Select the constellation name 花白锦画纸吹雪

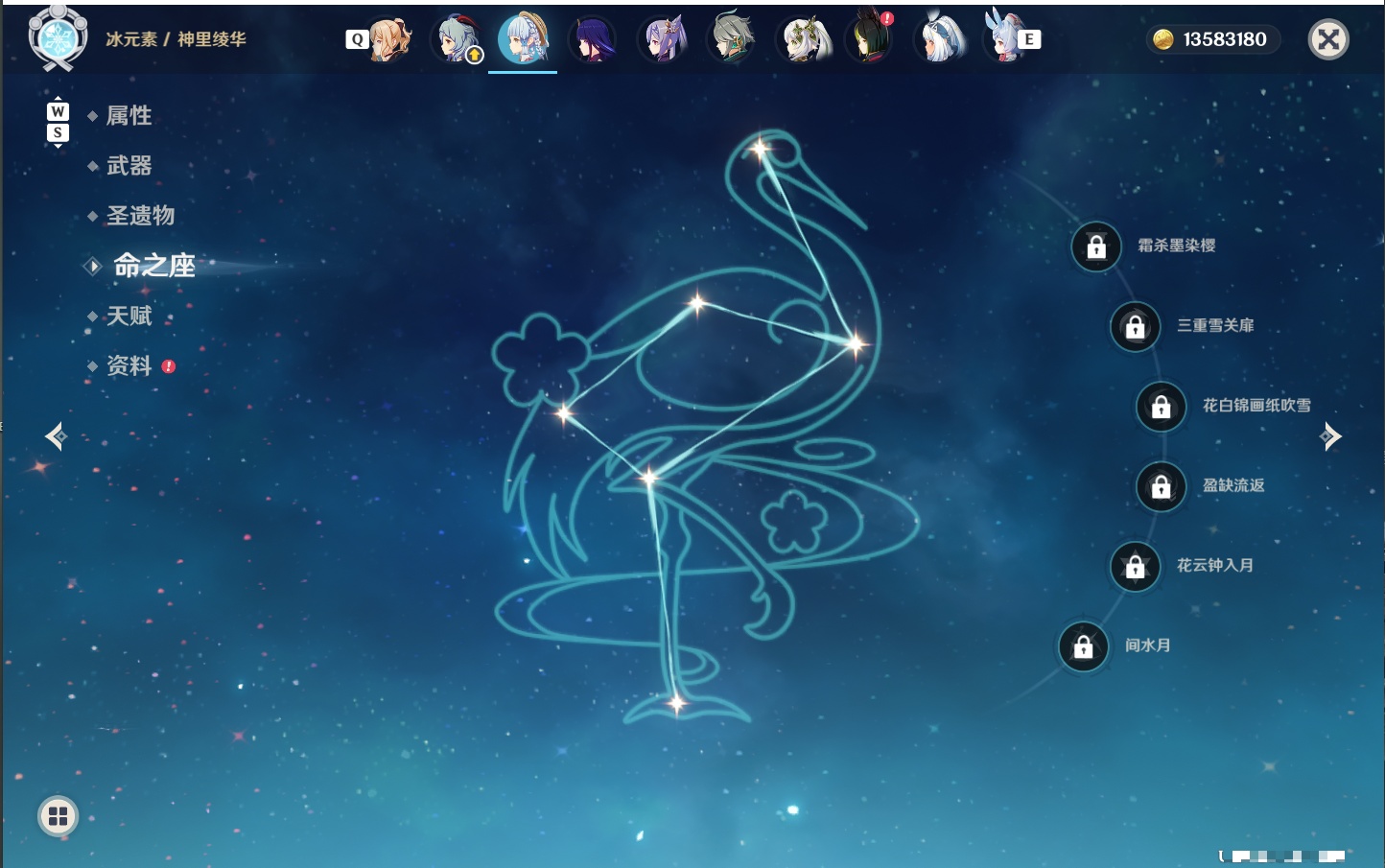(1256, 405)
